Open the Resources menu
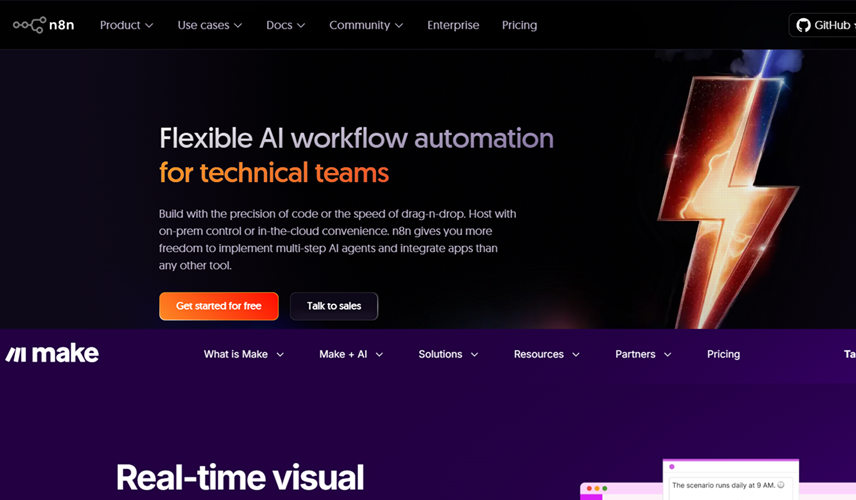 (546, 354)
